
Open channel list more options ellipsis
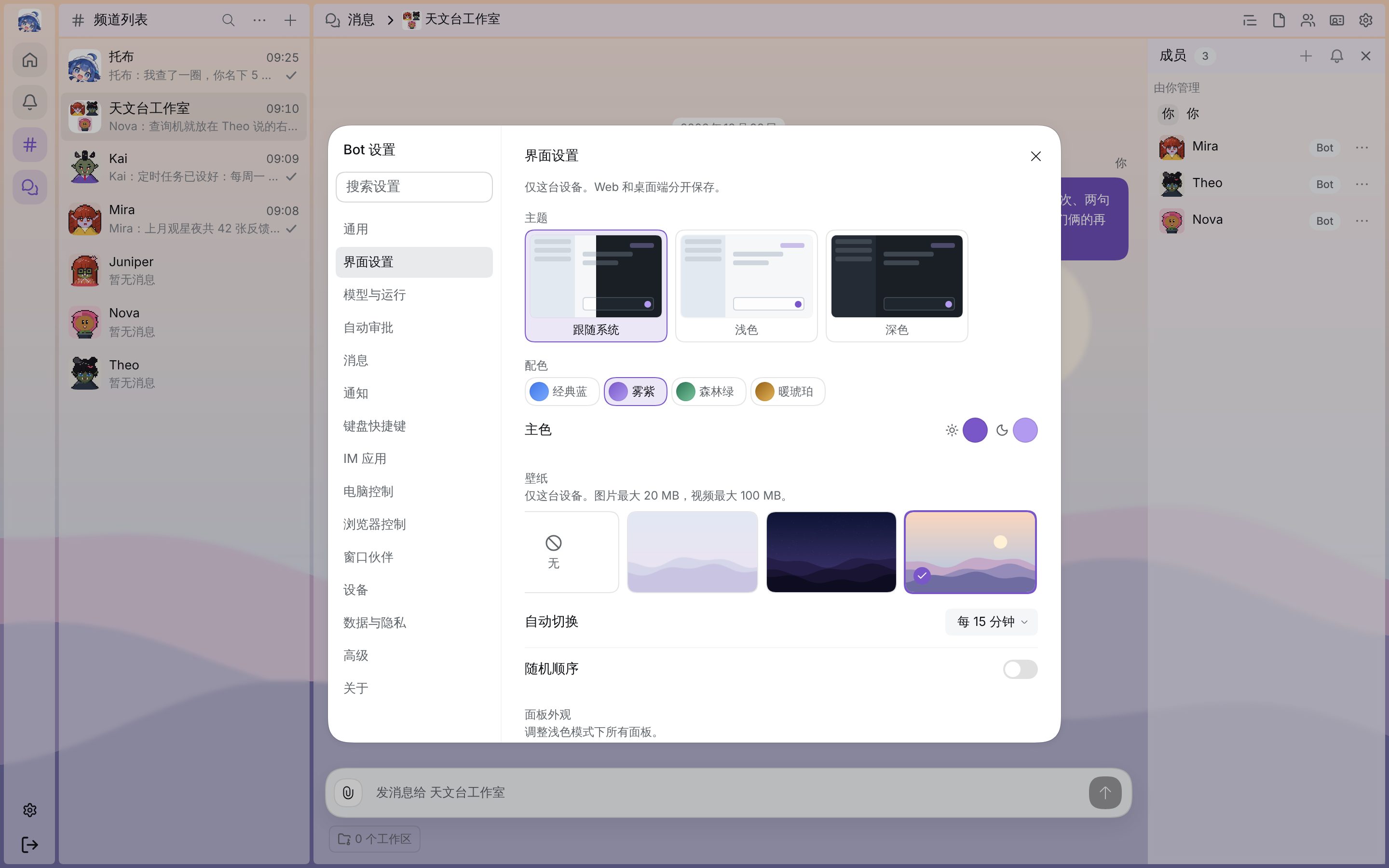[259, 20]
